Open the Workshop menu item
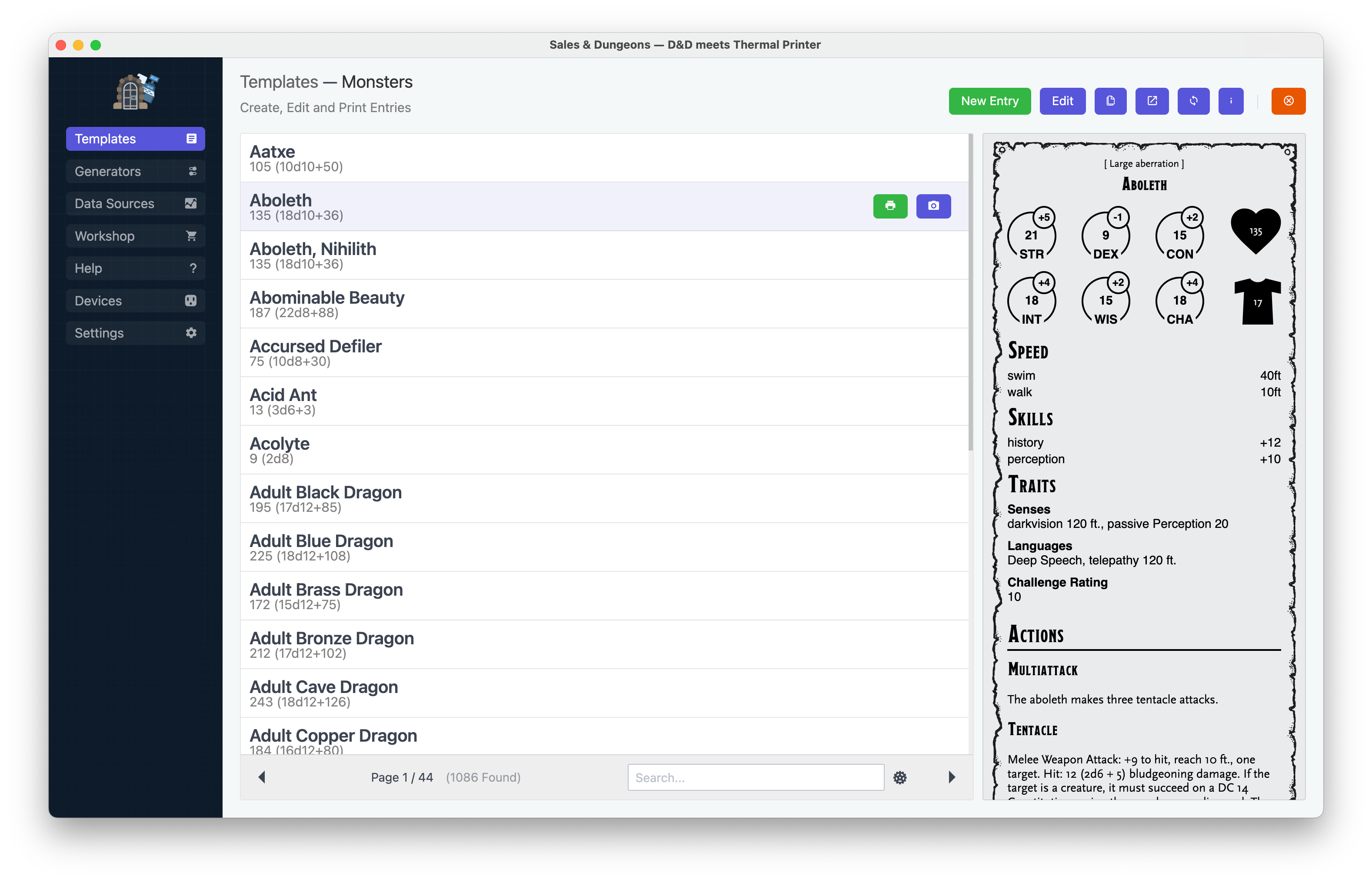 click(135, 236)
